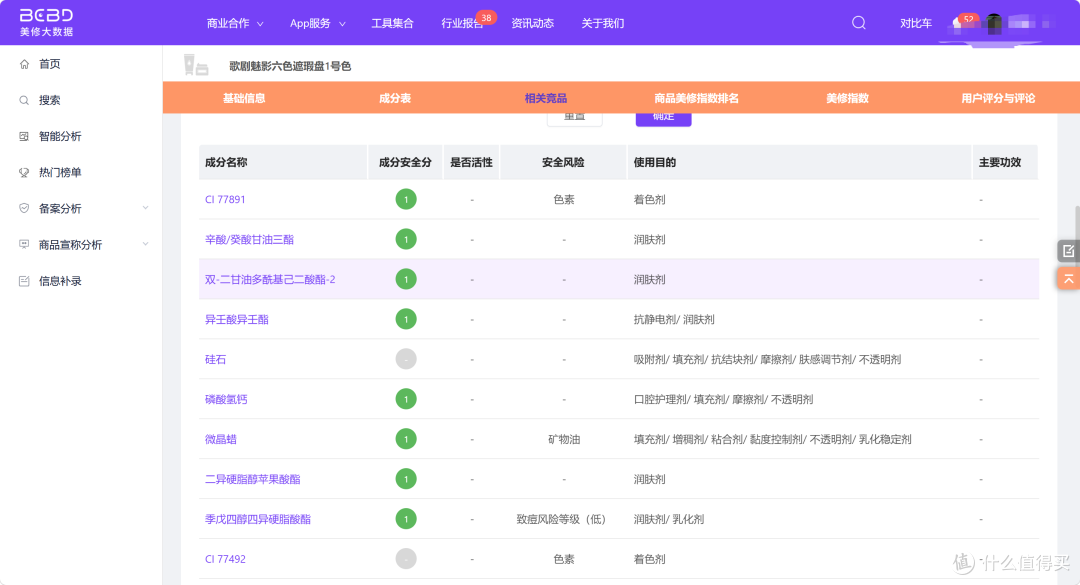Open the 对比车 compare cart

[916, 23]
